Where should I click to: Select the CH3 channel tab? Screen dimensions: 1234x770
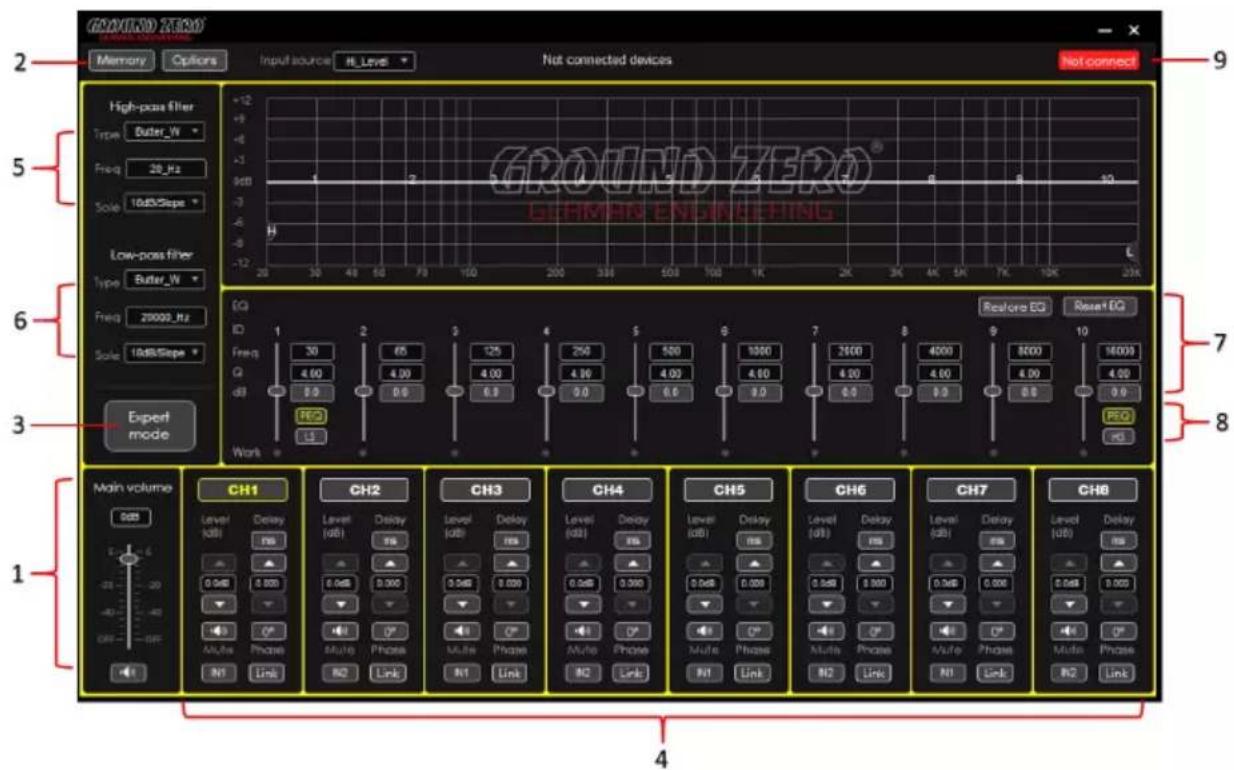(x=486, y=490)
